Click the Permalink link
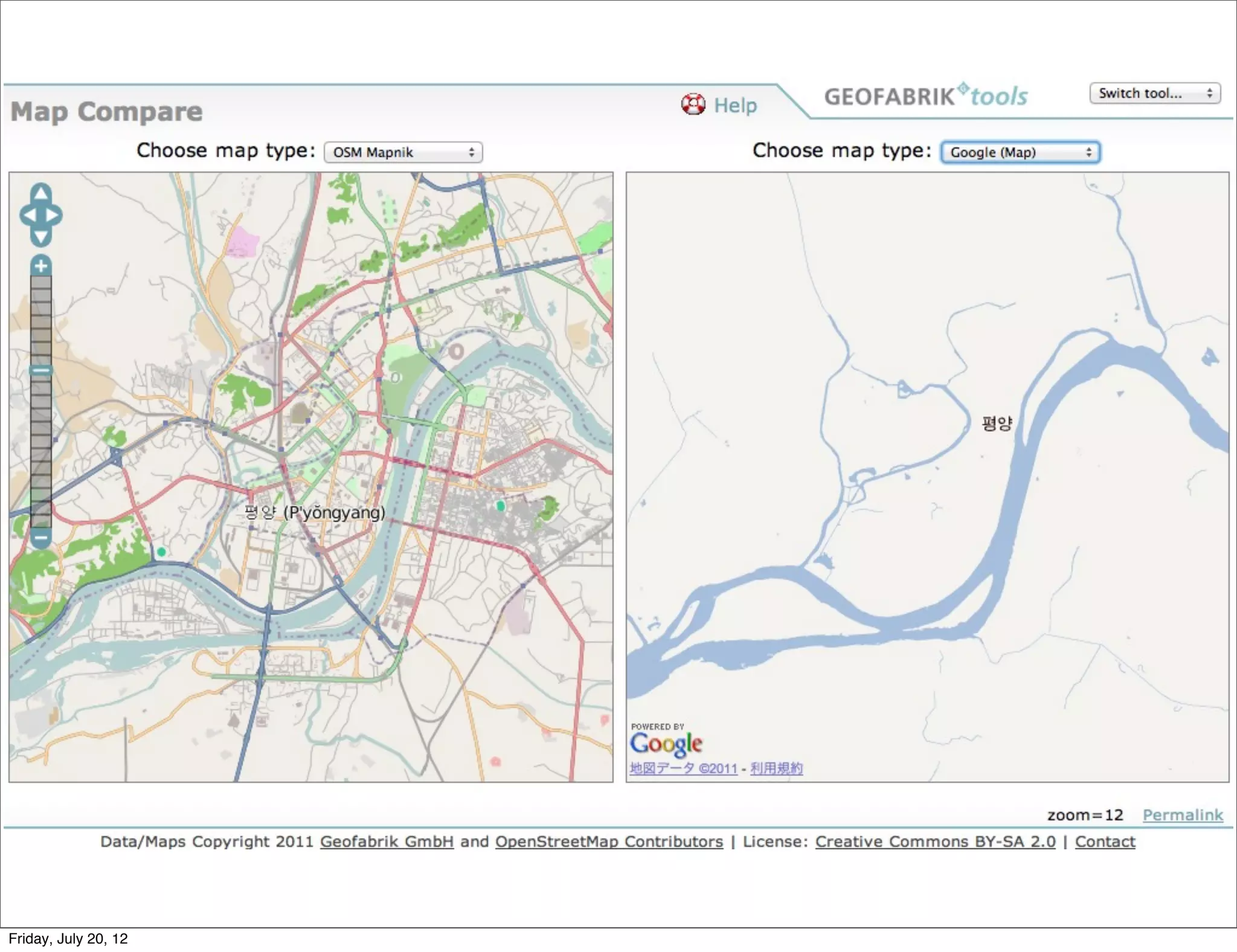Viewport: 1237px width, 952px height. pyautogui.click(x=1182, y=815)
